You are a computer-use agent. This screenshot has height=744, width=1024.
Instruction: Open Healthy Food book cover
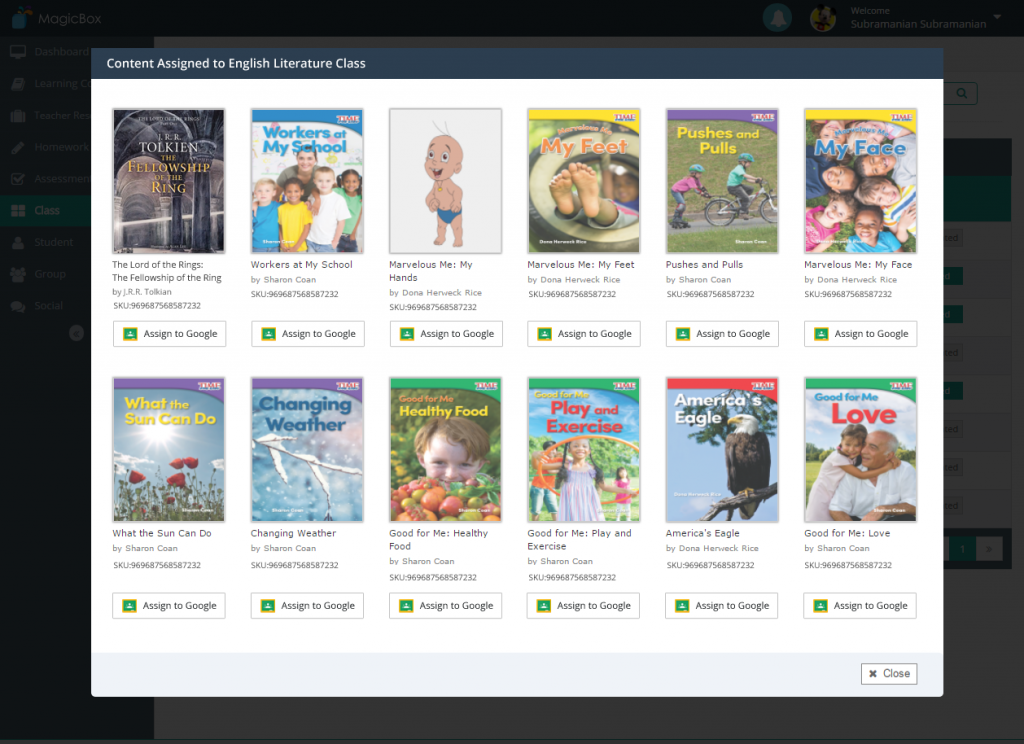pyautogui.click(x=445, y=449)
